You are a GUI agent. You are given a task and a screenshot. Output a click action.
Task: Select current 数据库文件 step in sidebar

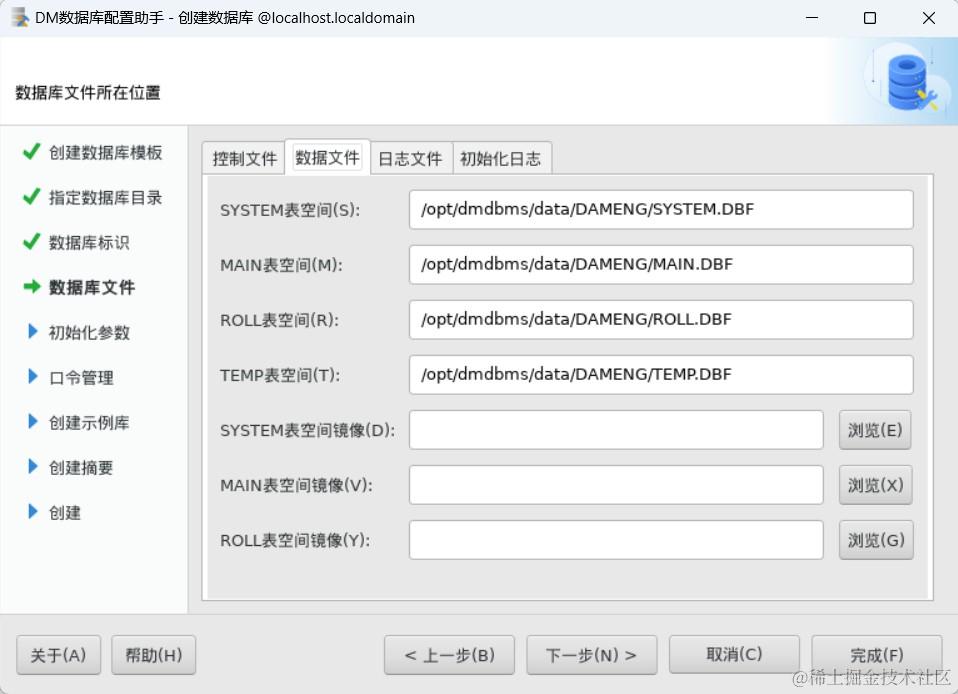(92, 287)
